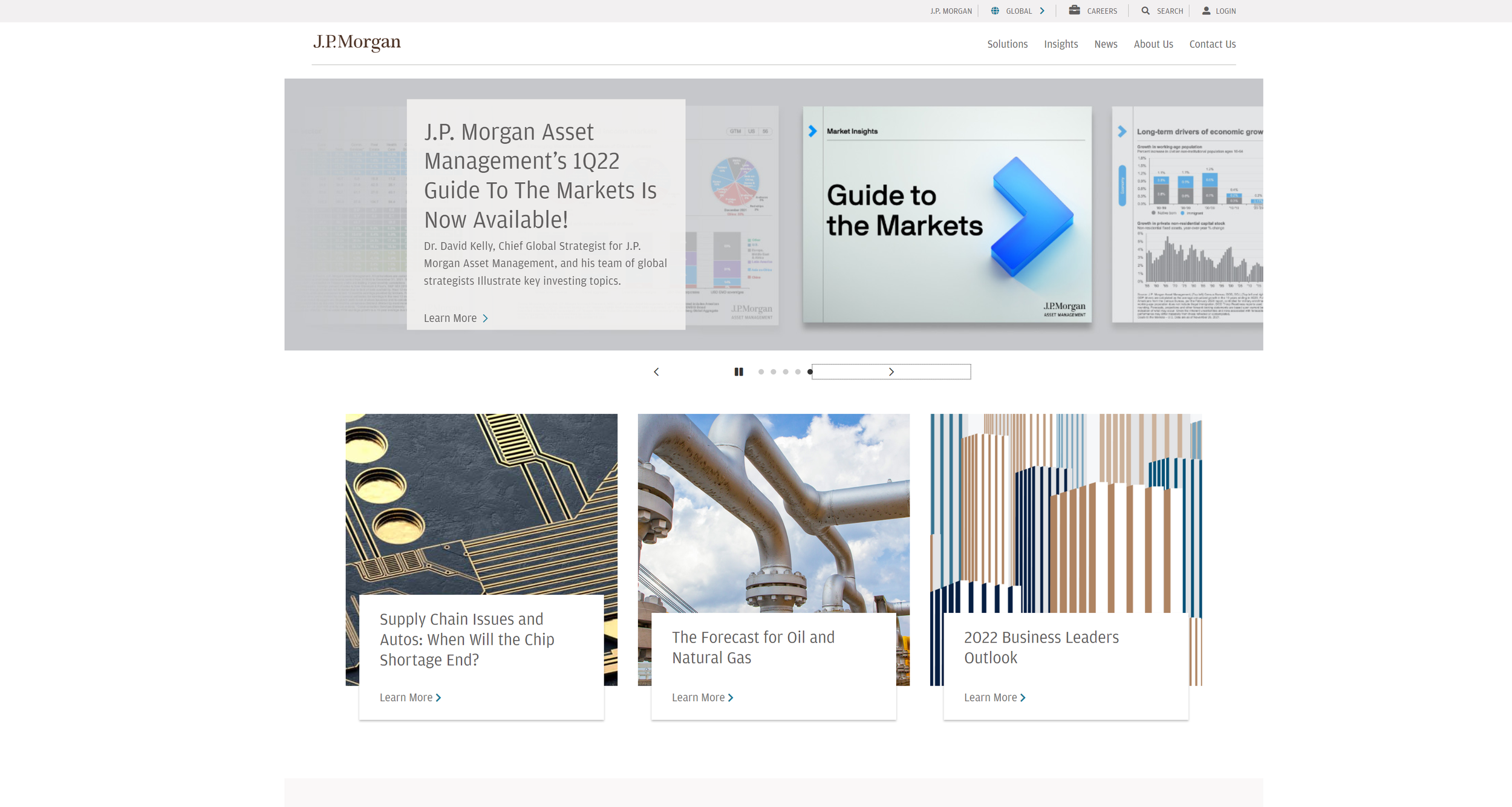The width and height of the screenshot is (1512, 807).
Task: Pause the carousel autoplay
Action: pyautogui.click(x=738, y=372)
